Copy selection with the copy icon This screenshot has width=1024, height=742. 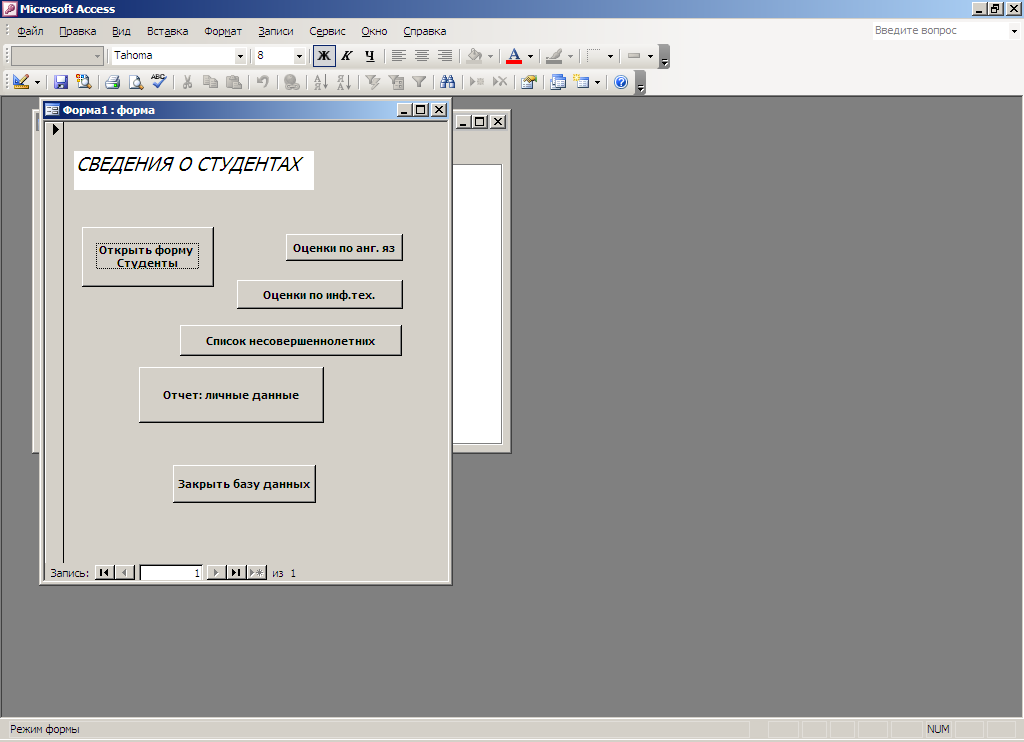tap(210, 82)
